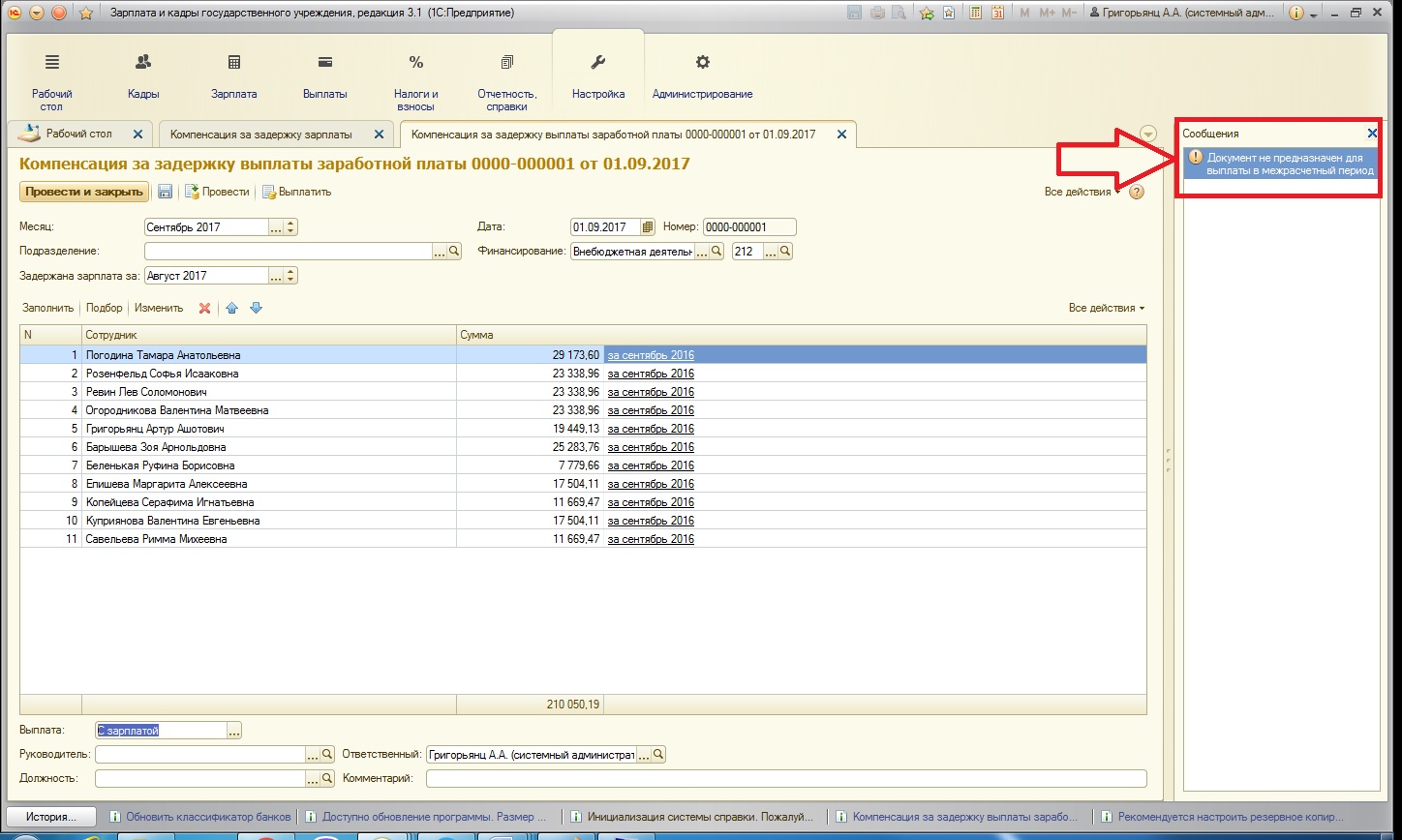Open selection for Подразделение ellipsis button

click(x=440, y=252)
